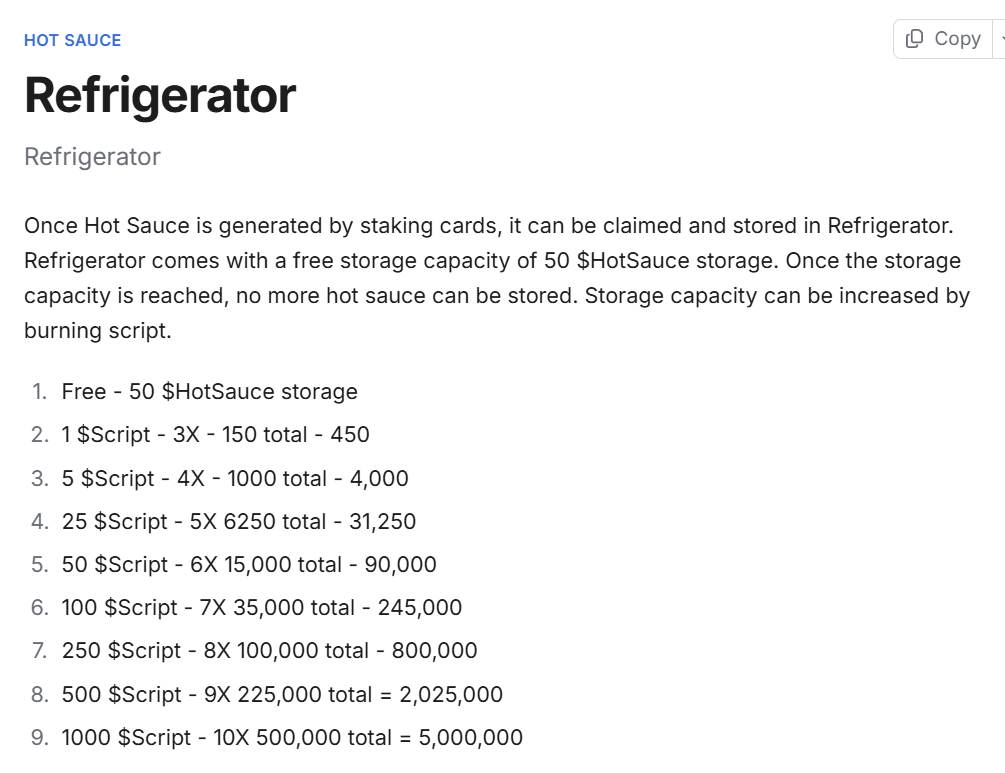Screen dimensions: 1005x773
Task: Click the list number 9 marker
Action: point(40,737)
